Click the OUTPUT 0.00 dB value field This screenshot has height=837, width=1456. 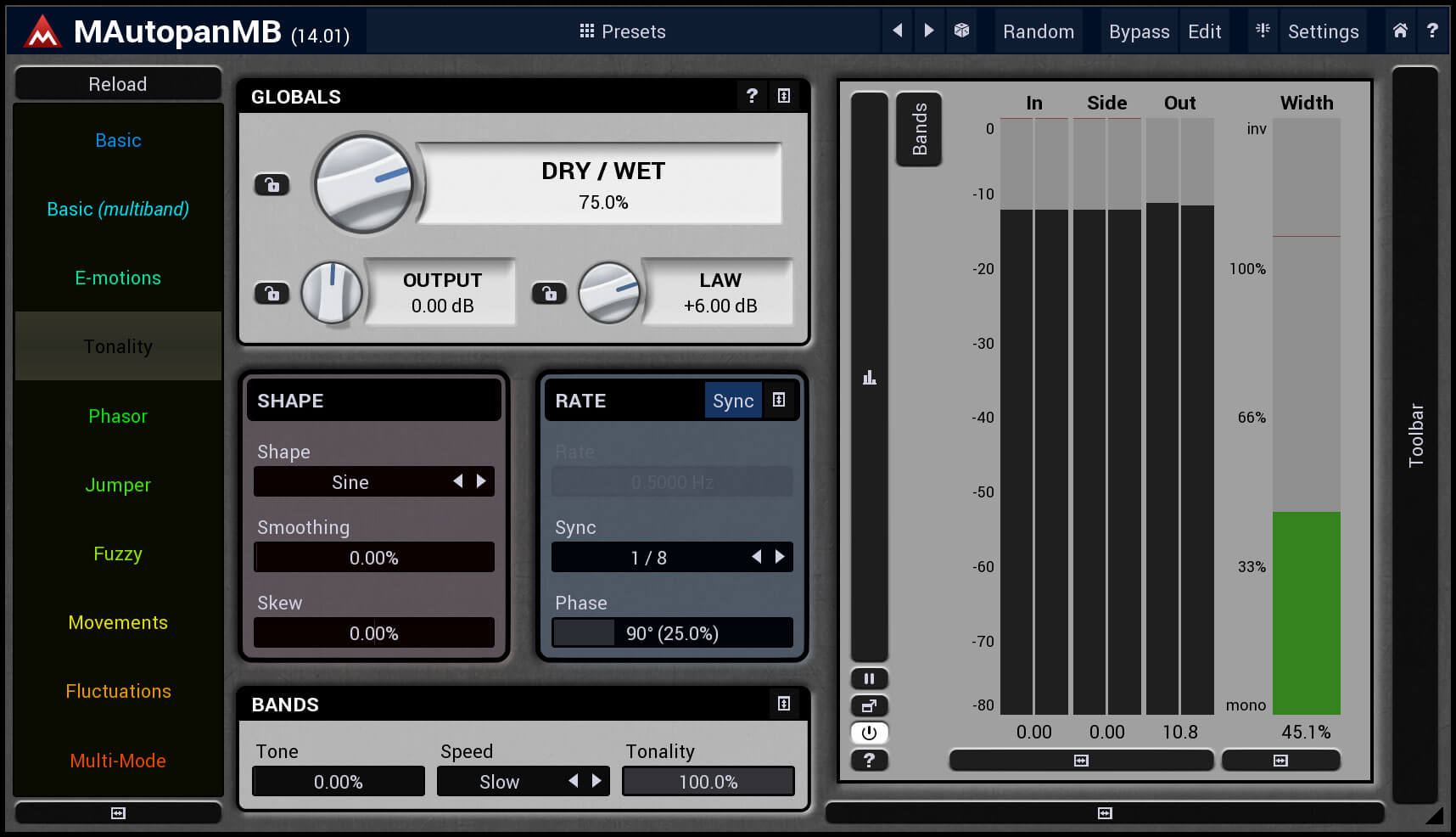442,293
